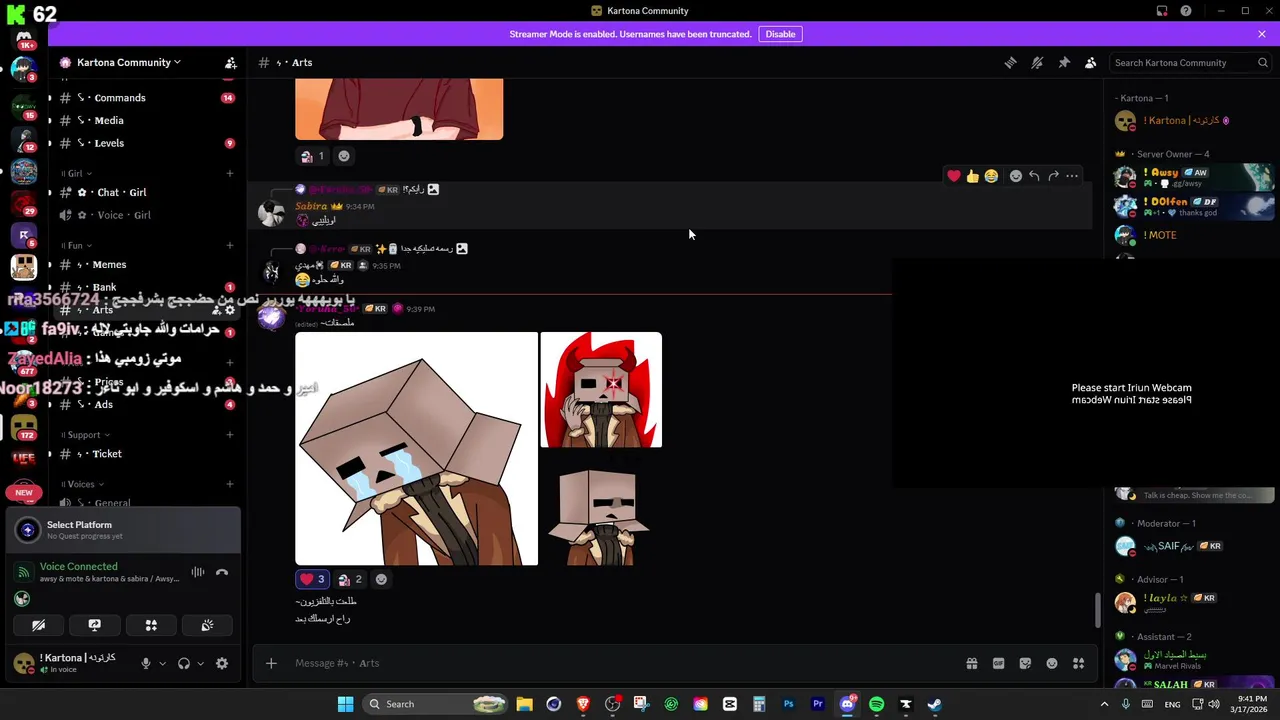Image resolution: width=1280 pixels, height=720 pixels.
Task: React with red heart on hovered message
Action: [954, 176]
